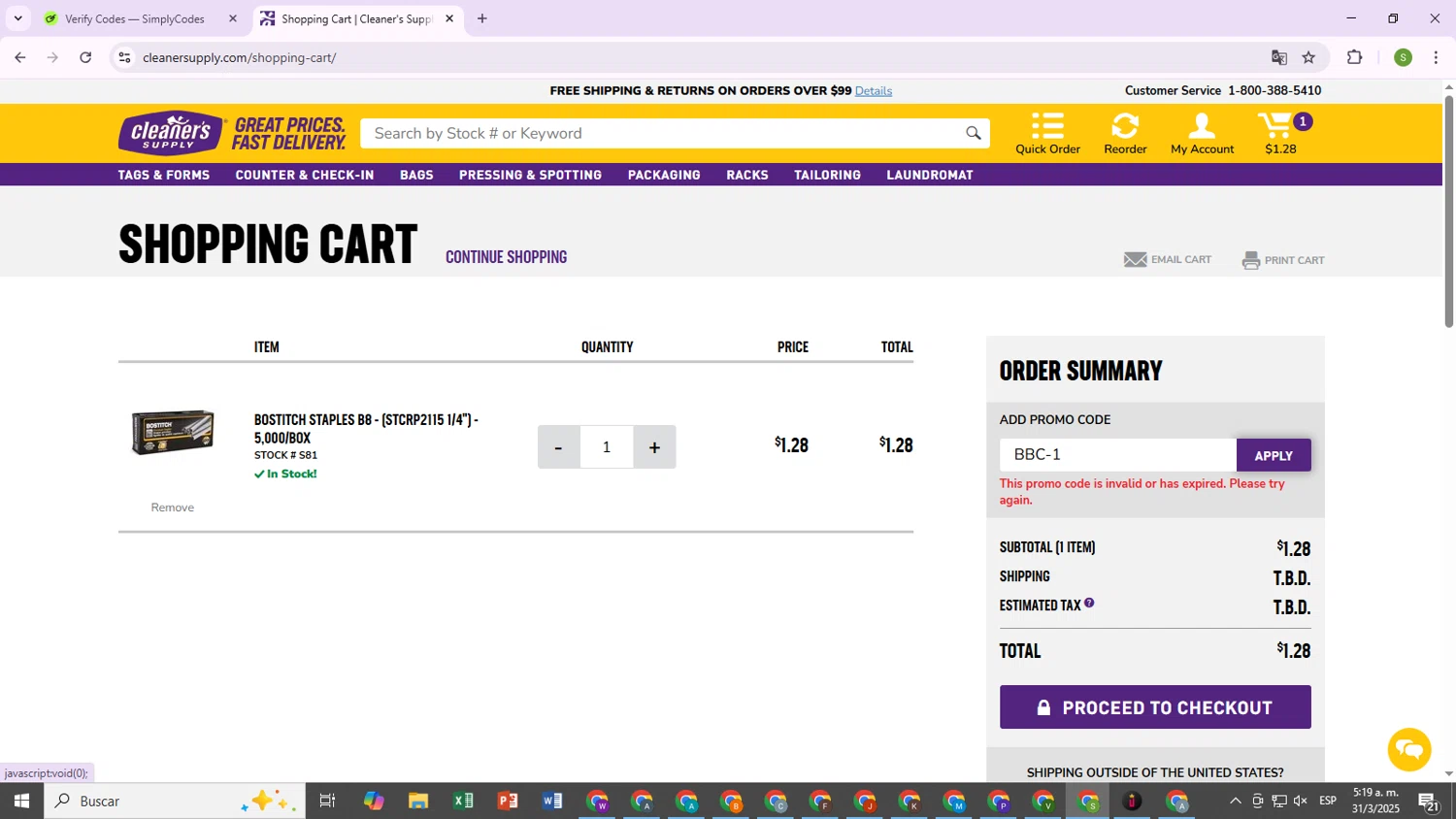Open the Reorder page
The width and height of the screenshot is (1456, 819).
[1125, 134]
